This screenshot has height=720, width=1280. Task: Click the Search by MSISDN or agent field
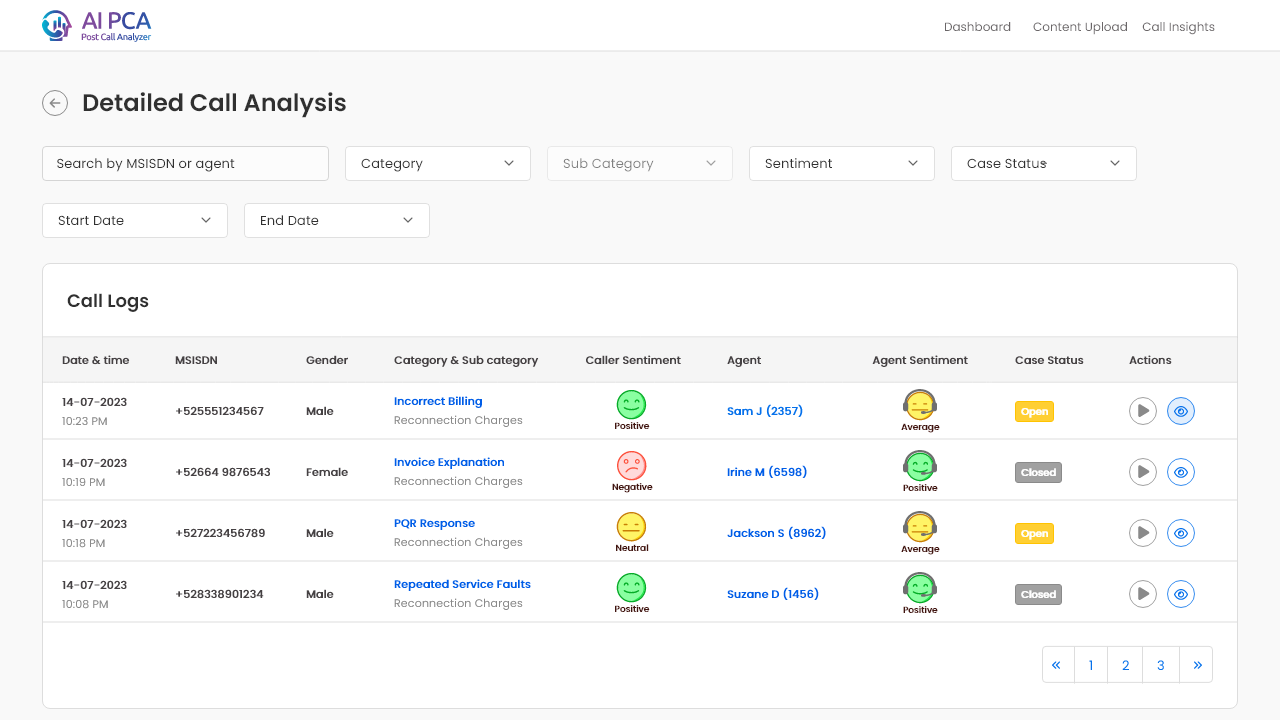tap(185, 163)
